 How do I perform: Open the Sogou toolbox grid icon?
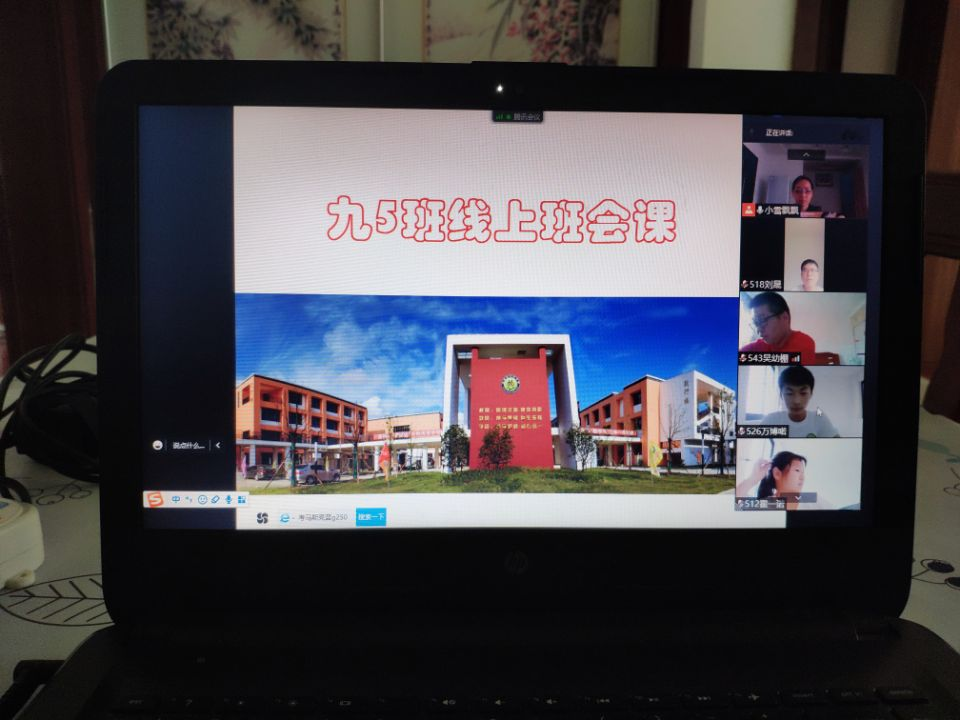(242, 498)
